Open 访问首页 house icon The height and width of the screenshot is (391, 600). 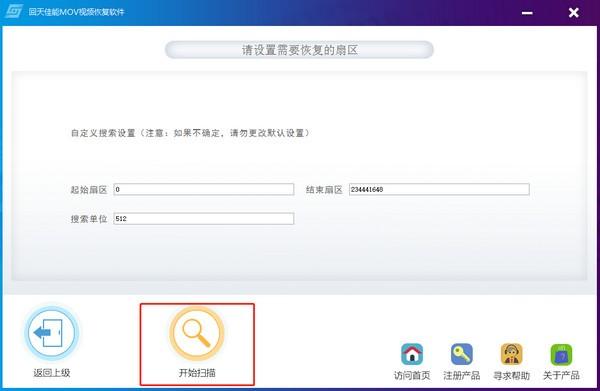point(412,354)
